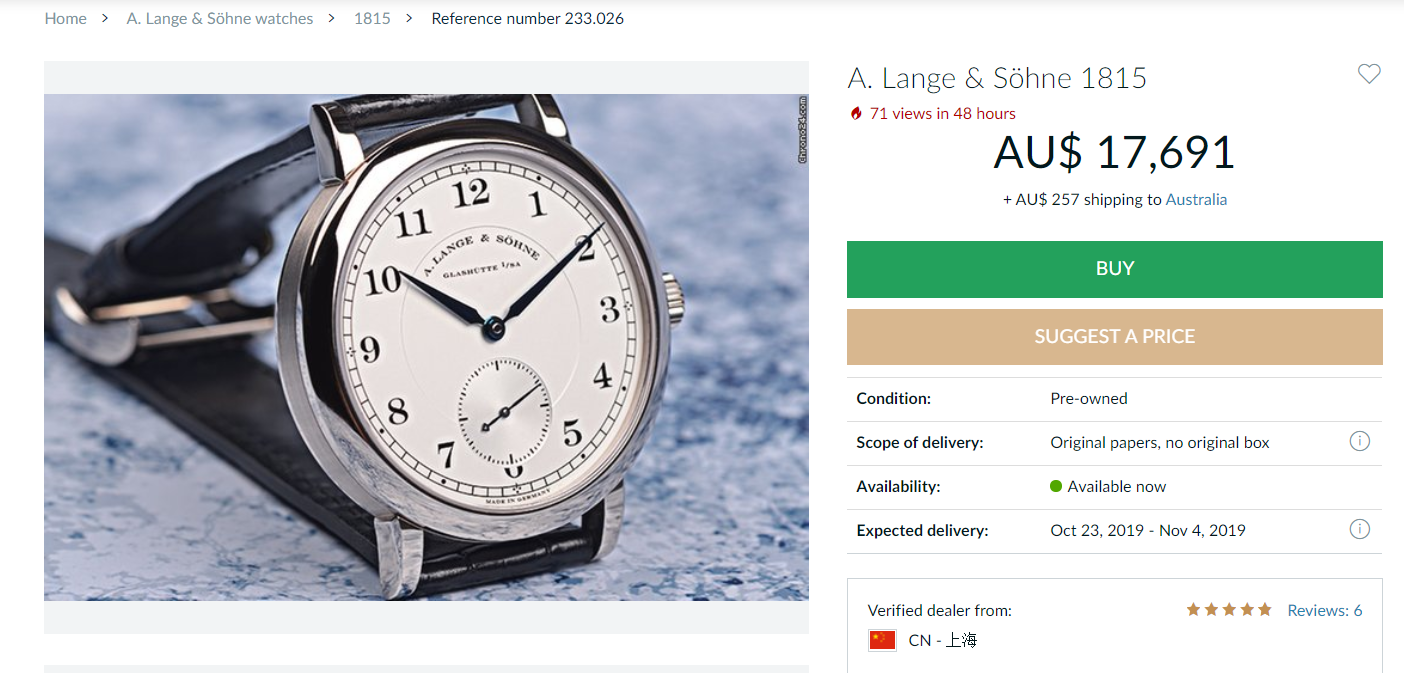The image size is (1404, 673).
Task: Navigate to 1815 breadcrumb
Action: (x=372, y=18)
